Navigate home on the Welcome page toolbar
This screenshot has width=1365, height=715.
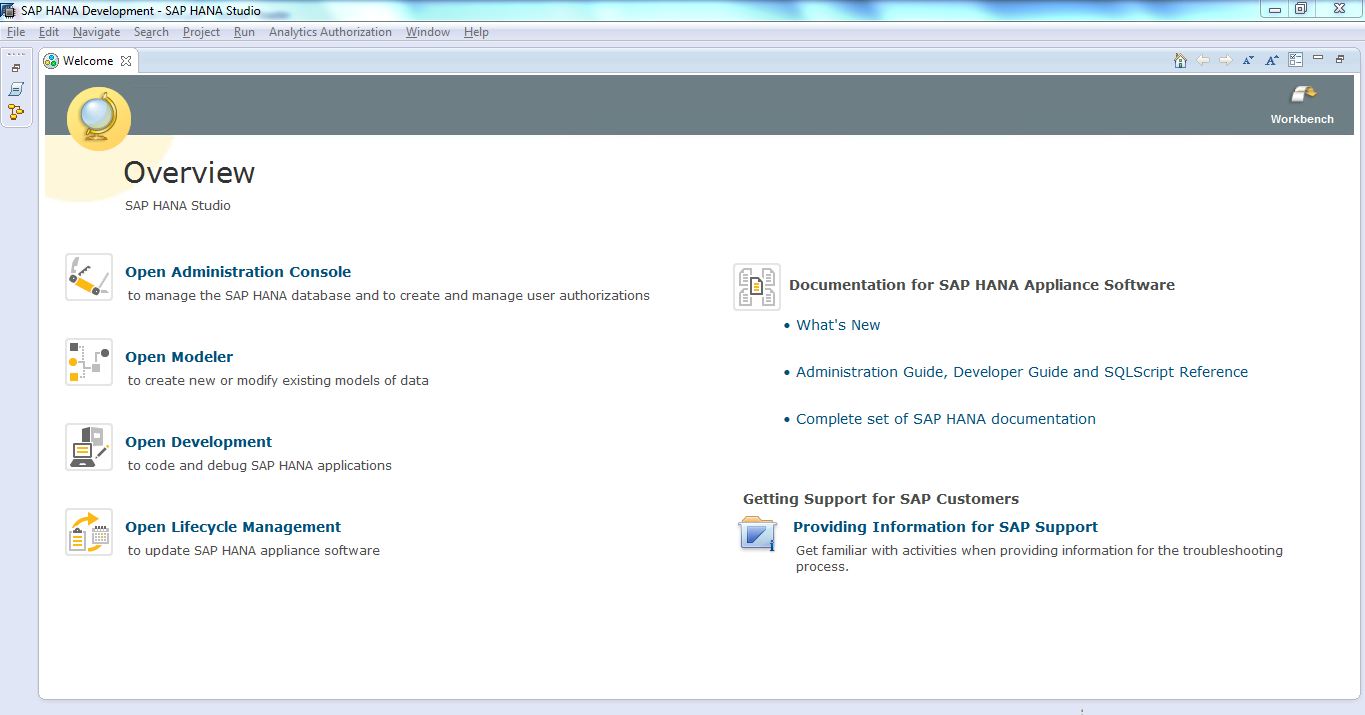point(1179,59)
